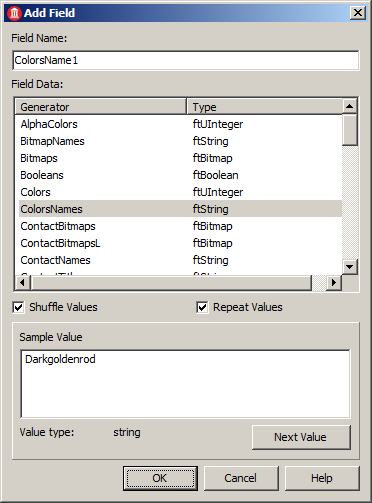Screen dimensions: 372x503
Task: Click the horizontal scrollbar thumb
Action: point(171,283)
